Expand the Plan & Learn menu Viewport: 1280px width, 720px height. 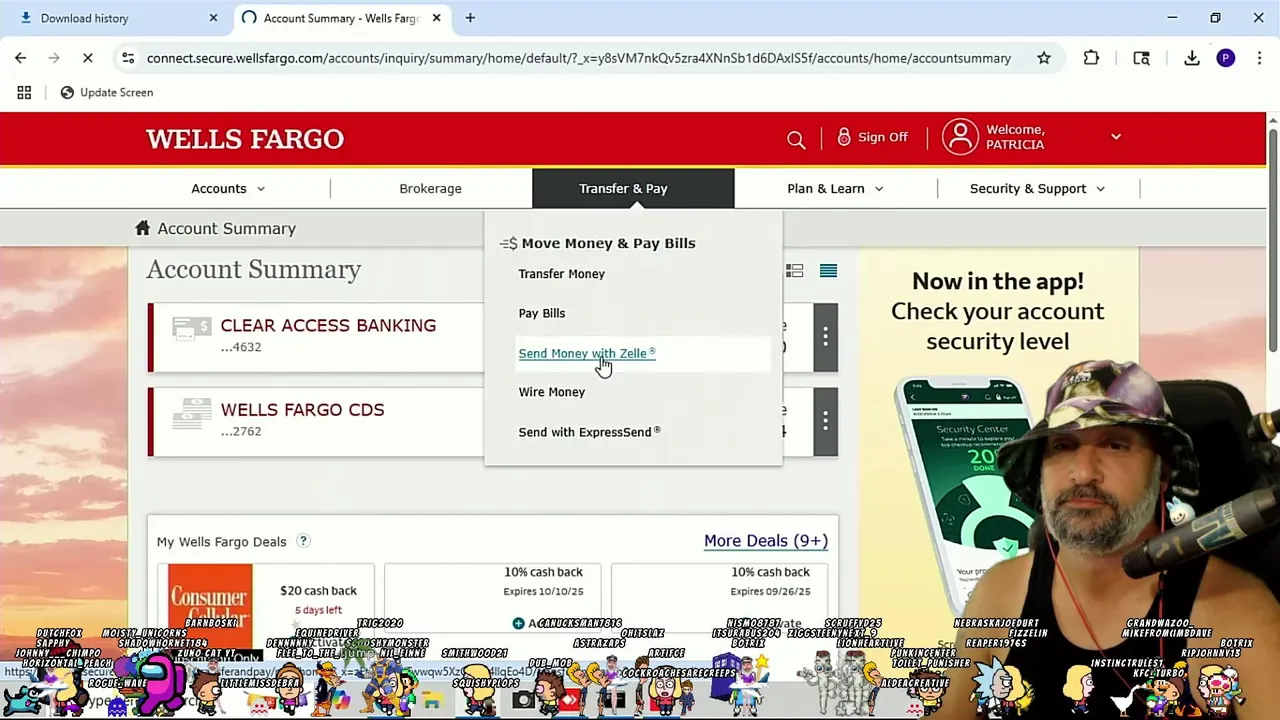pyautogui.click(x=835, y=188)
